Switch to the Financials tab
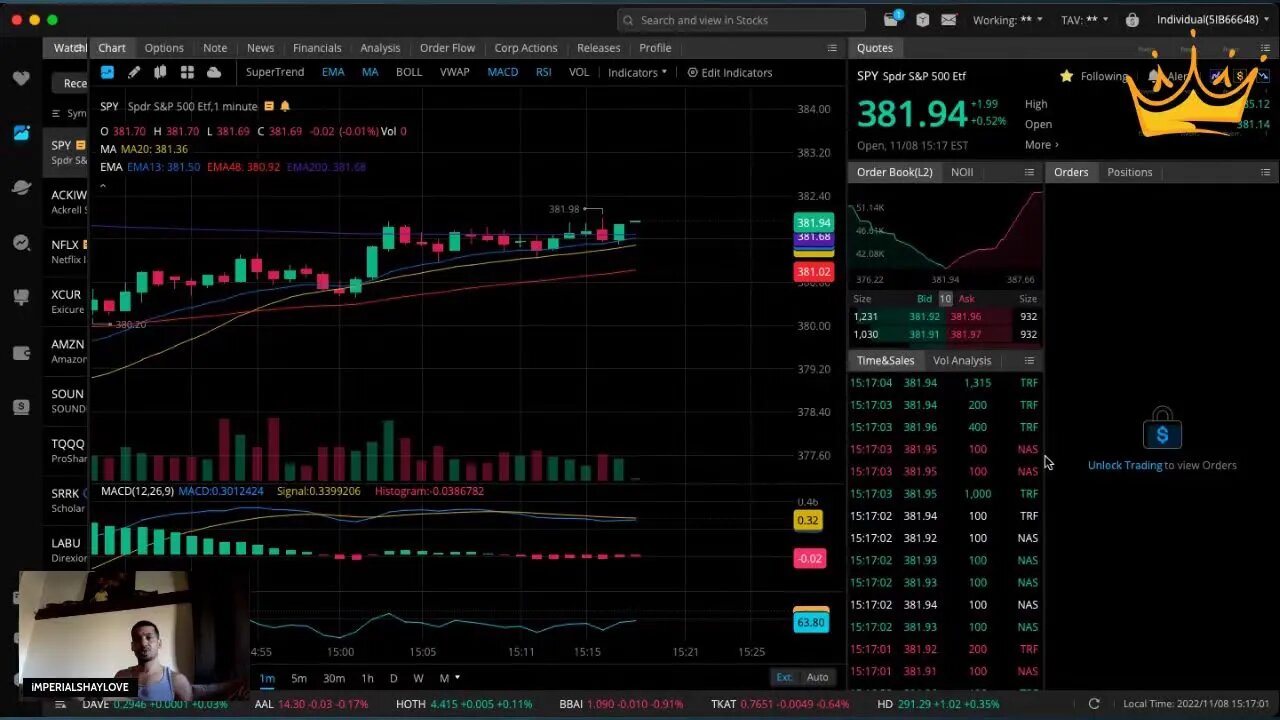 click(x=317, y=48)
